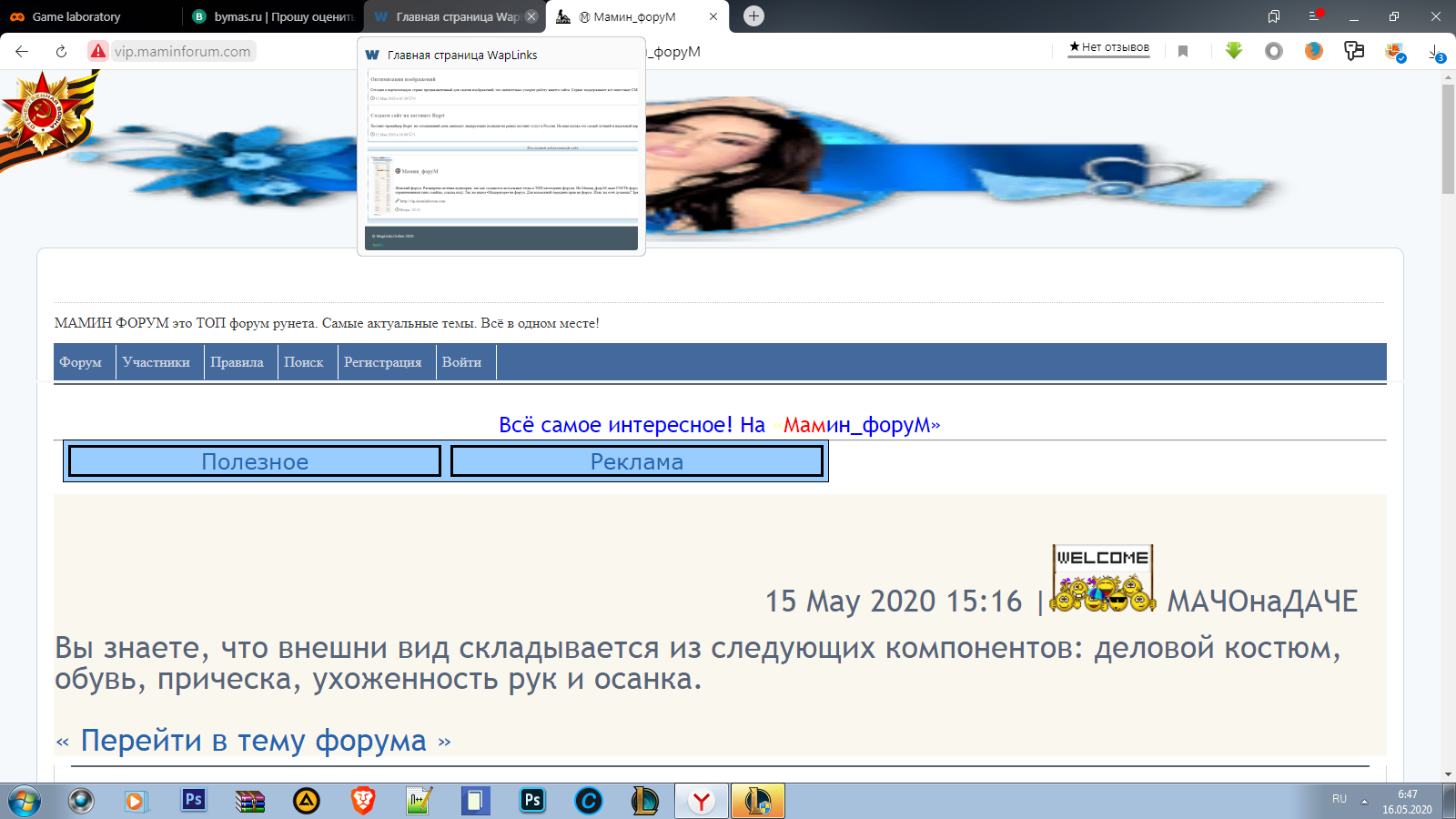This screenshot has height=819, width=1456.
Task: Open the green download arrow extension
Action: pos(1234,51)
